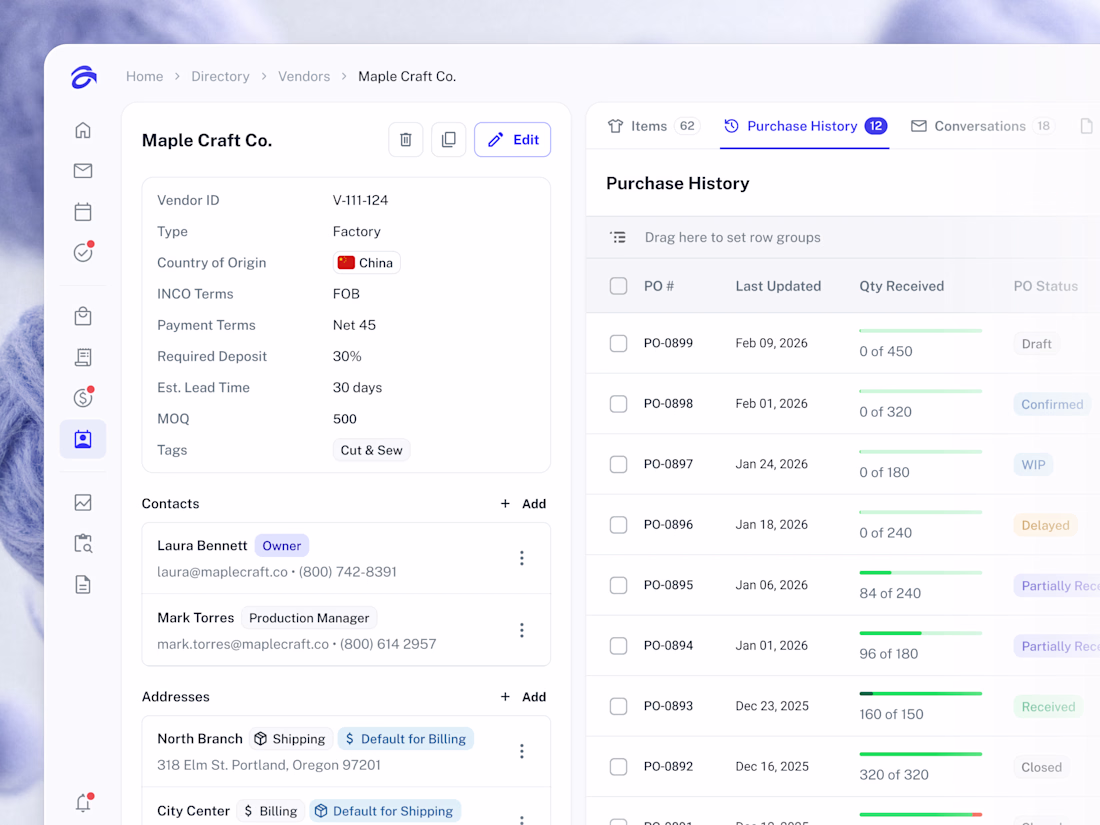Click the China country chip
Image resolution: width=1100 pixels, height=825 pixels.
click(x=366, y=263)
